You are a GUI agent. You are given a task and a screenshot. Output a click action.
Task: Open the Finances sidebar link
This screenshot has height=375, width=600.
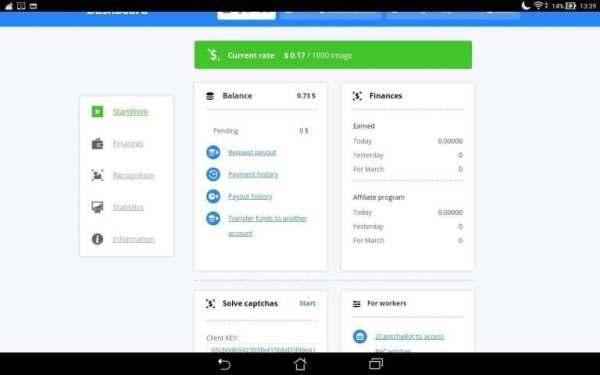coord(128,143)
